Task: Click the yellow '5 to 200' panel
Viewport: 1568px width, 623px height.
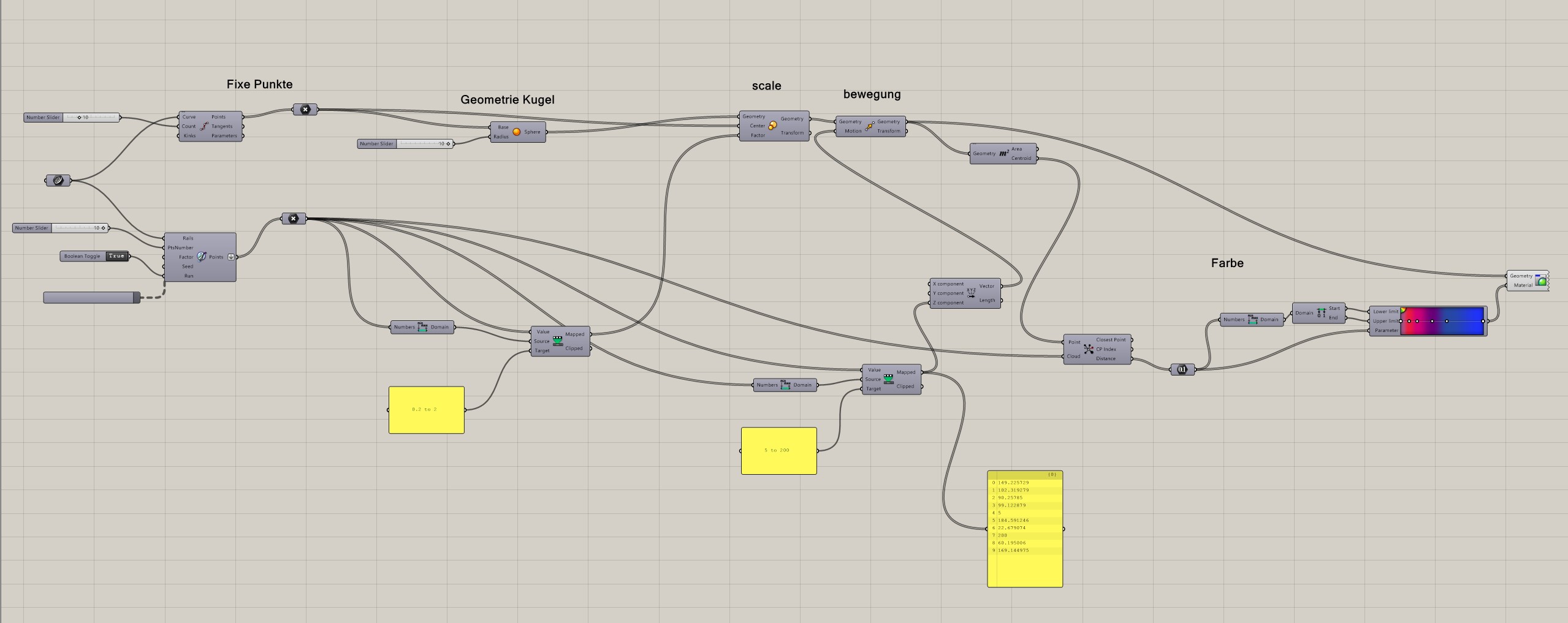Action: point(778,450)
